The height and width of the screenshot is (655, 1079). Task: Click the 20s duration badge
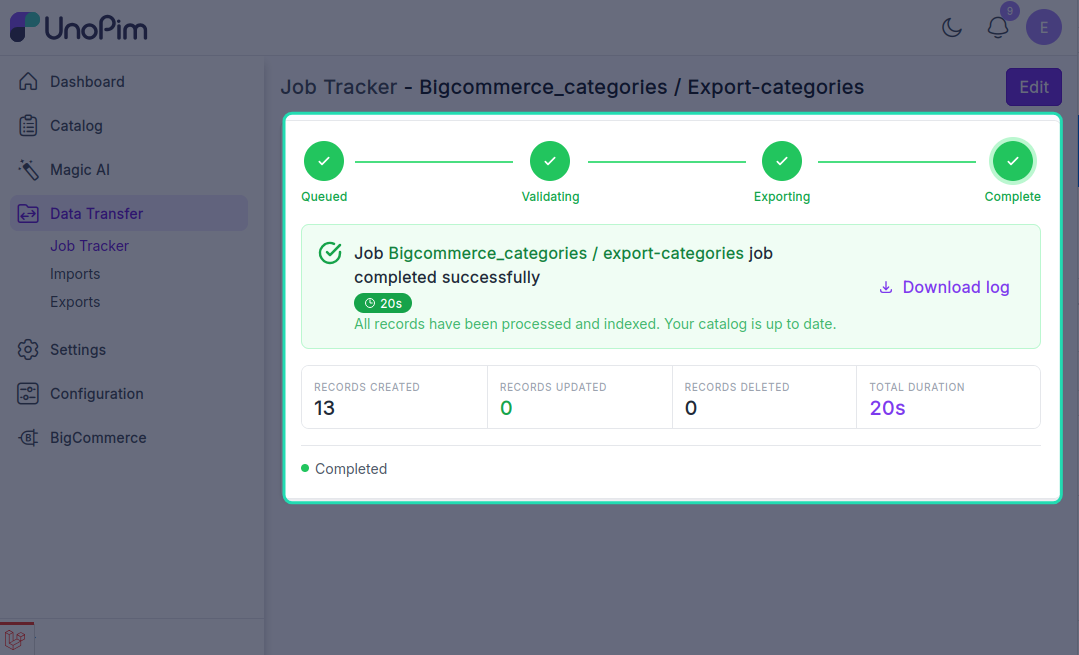click(x=383, y=303)
